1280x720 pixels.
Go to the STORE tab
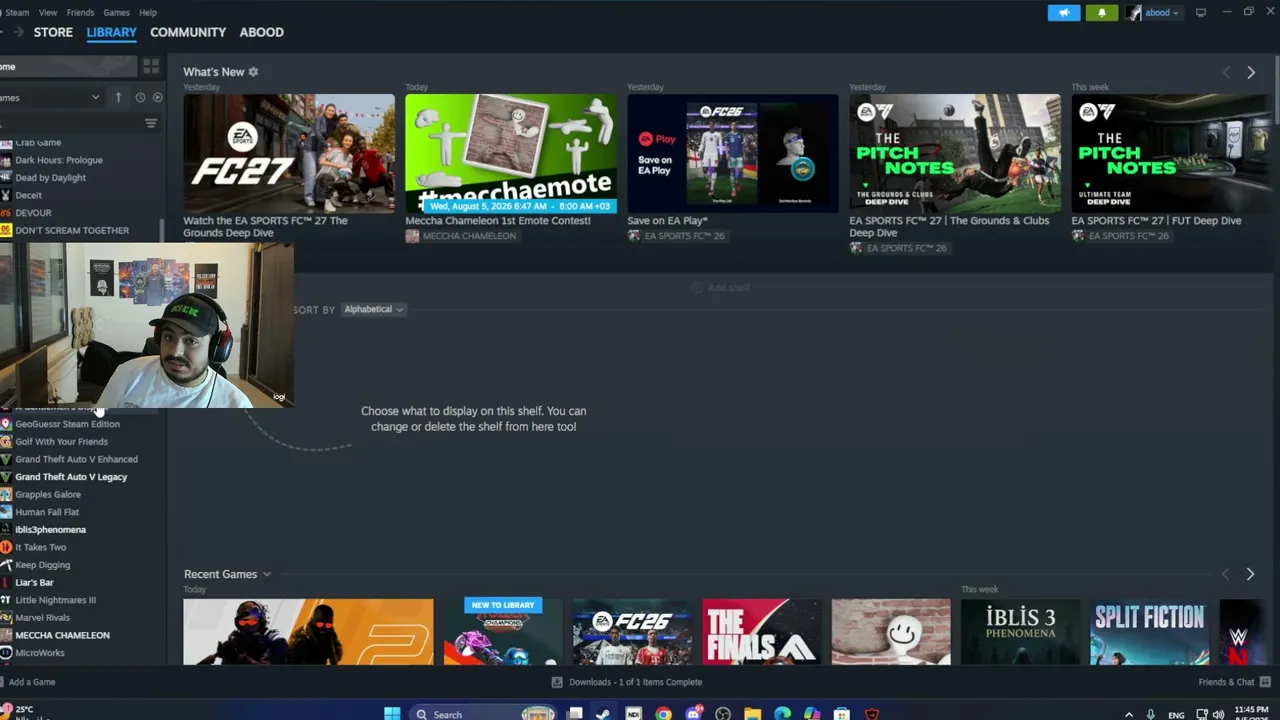[53, 32]
